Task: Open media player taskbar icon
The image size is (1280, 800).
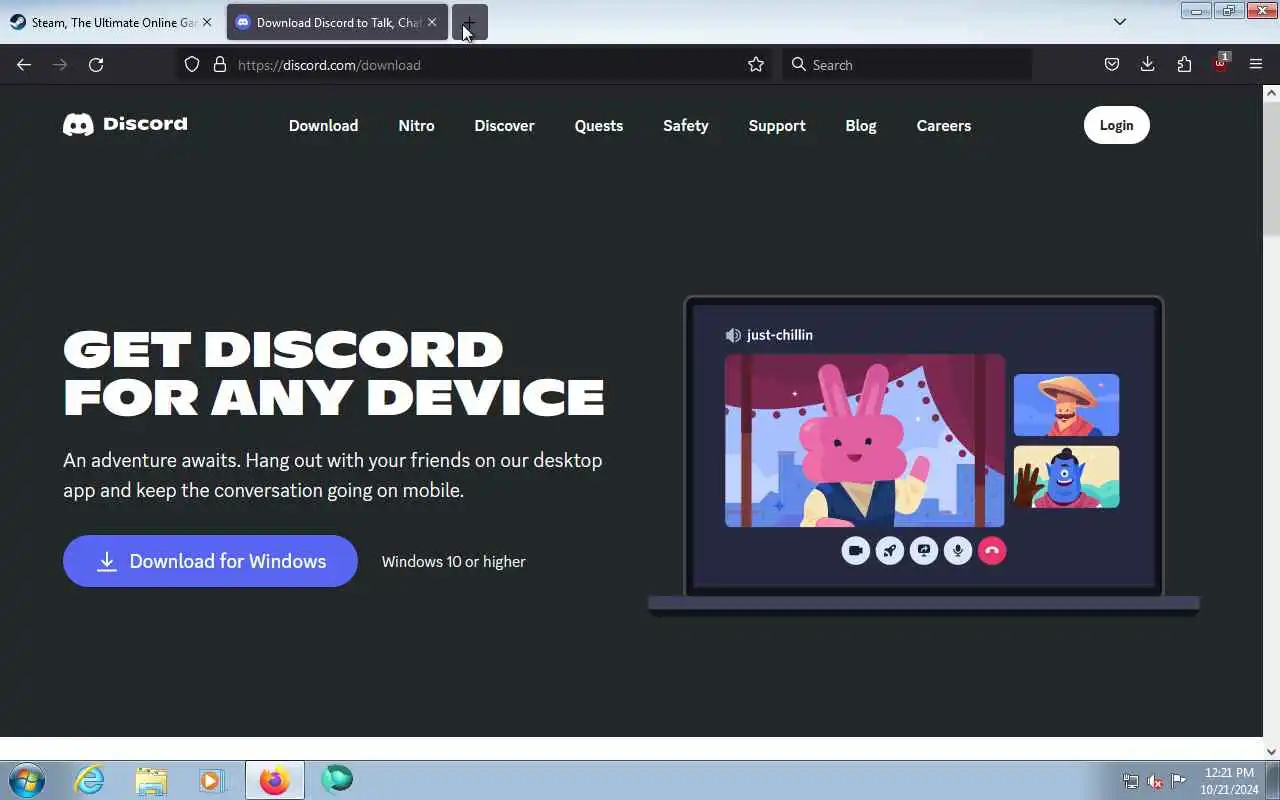Action: [212, 780]
